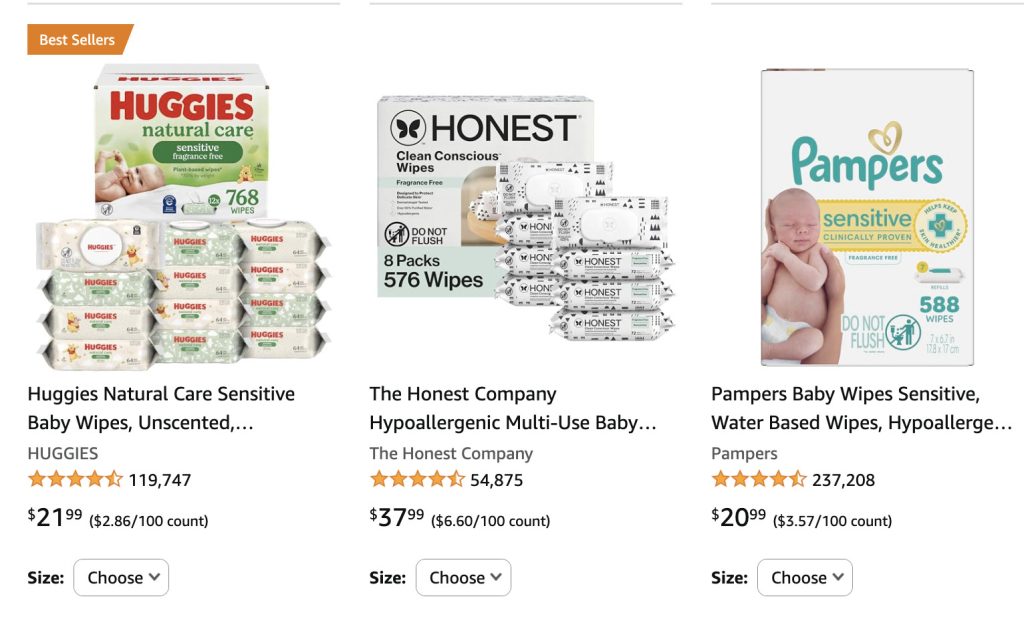Open the 54,875 reviews count link

click(x=497, y=480)
